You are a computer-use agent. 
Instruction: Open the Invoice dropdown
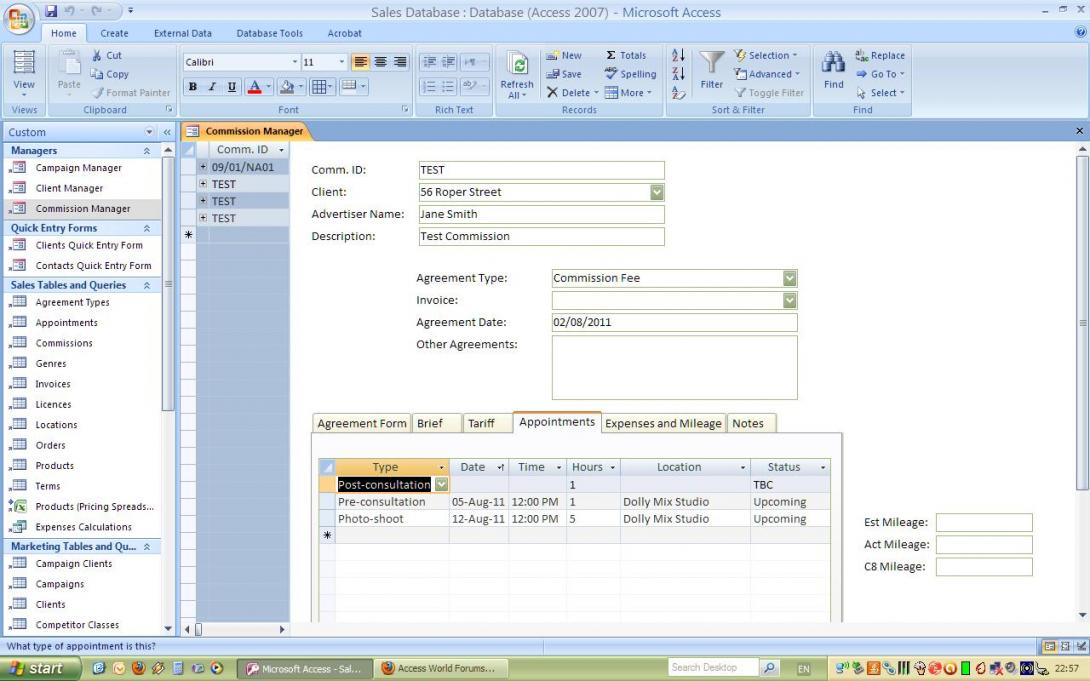tap(790, 300)
